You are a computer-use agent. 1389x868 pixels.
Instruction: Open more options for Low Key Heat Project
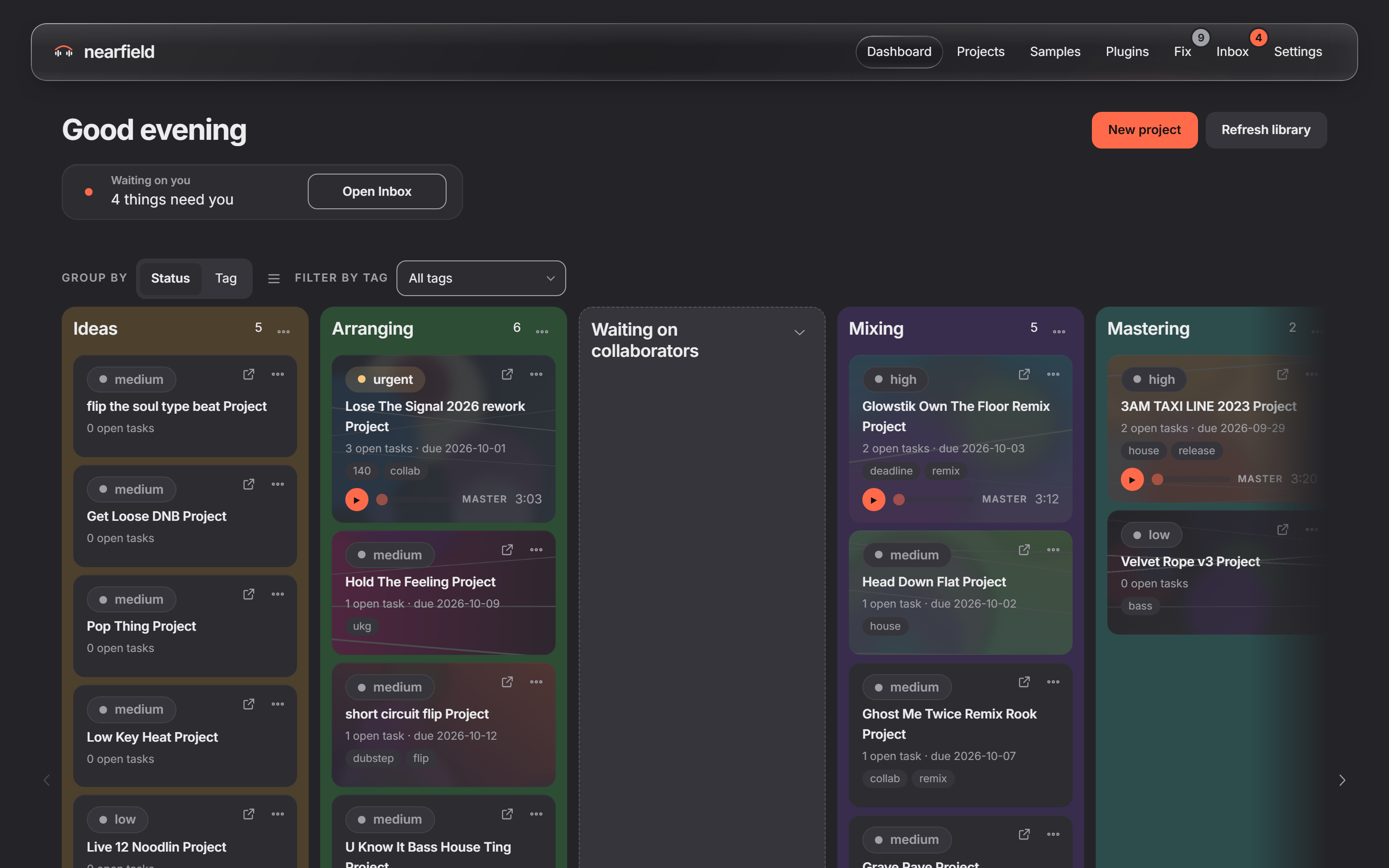coord(278,704)
